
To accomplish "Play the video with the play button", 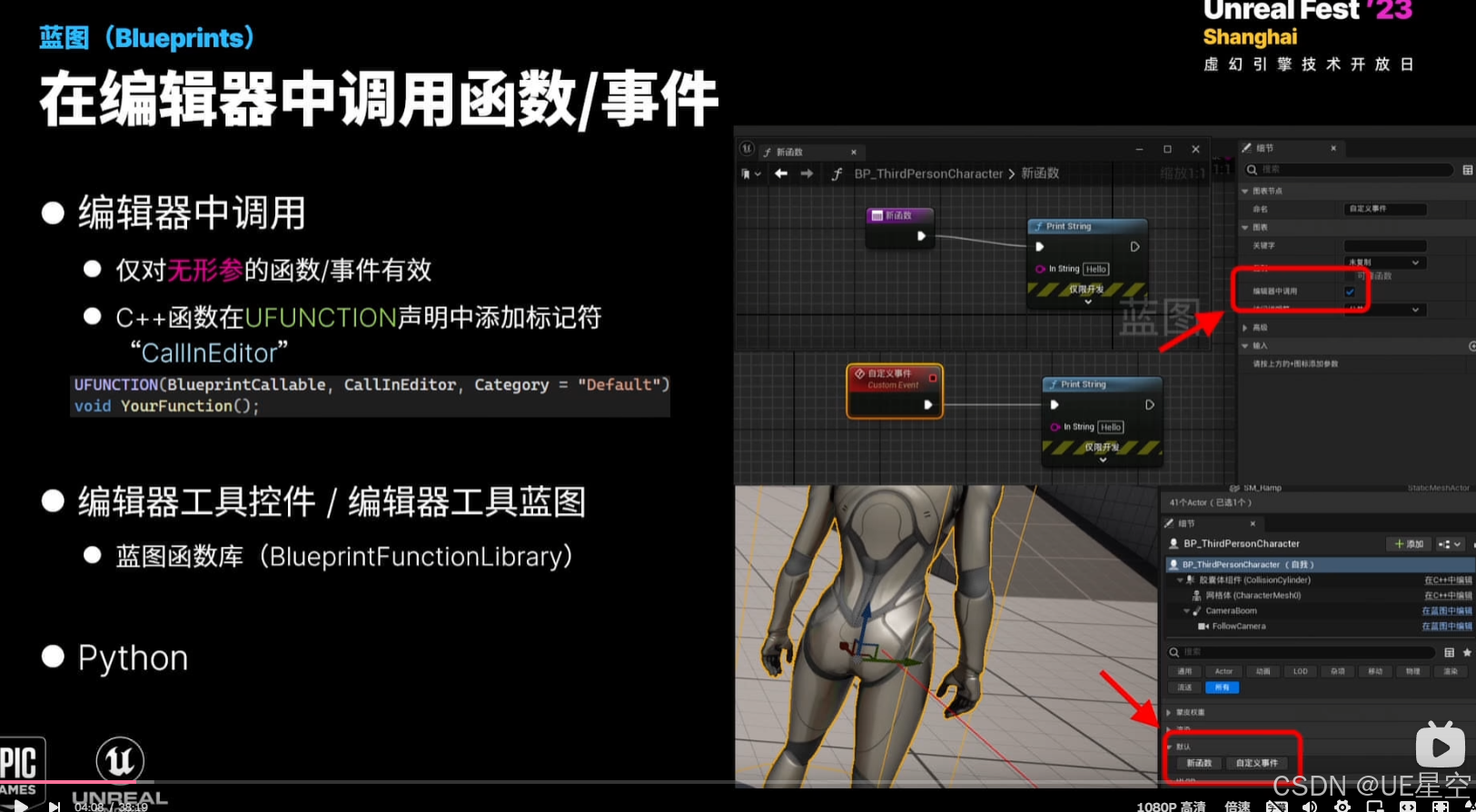I will (20, 806).
